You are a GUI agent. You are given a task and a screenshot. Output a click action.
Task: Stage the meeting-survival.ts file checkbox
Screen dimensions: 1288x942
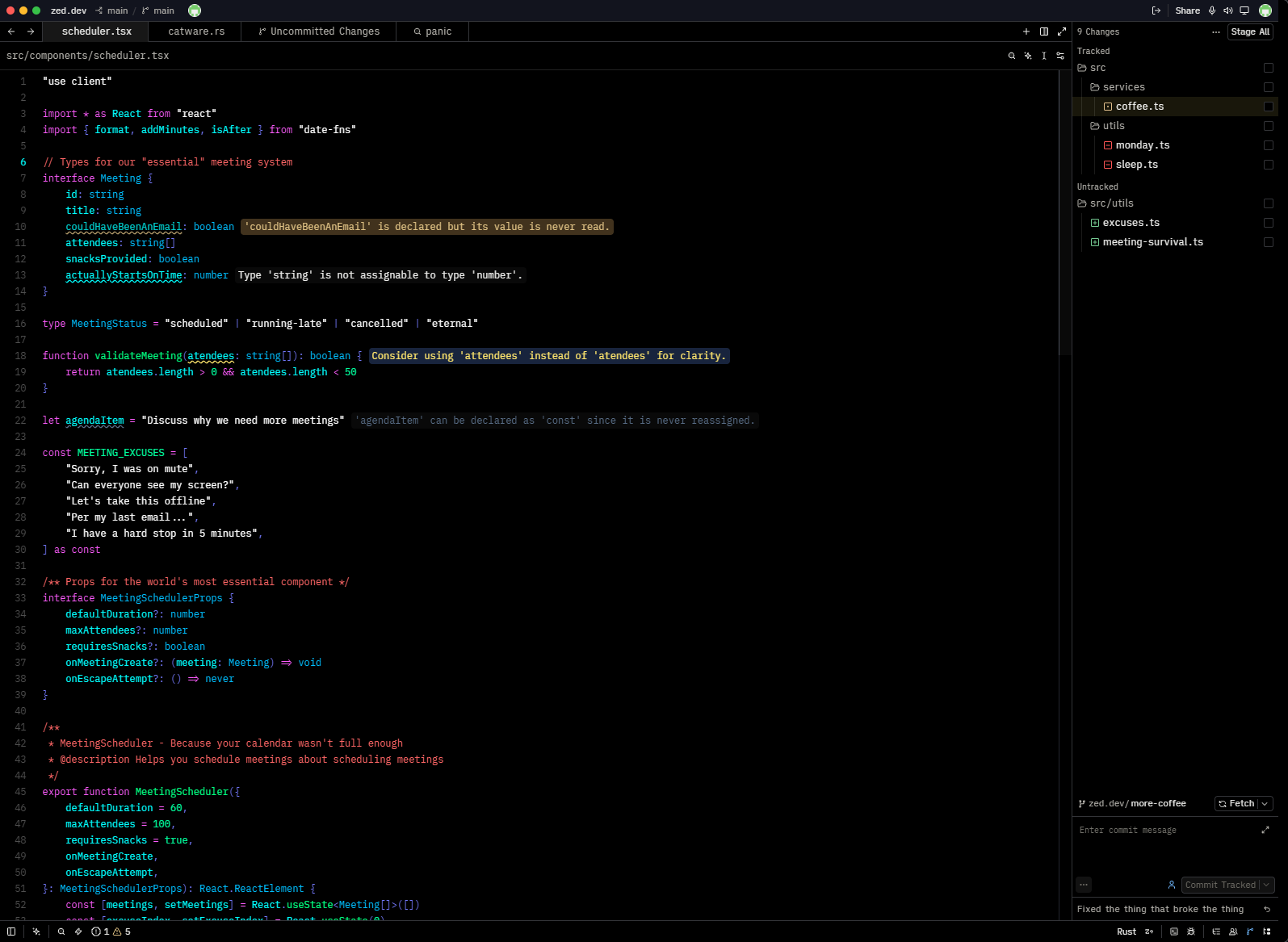tap(1269, 242)
